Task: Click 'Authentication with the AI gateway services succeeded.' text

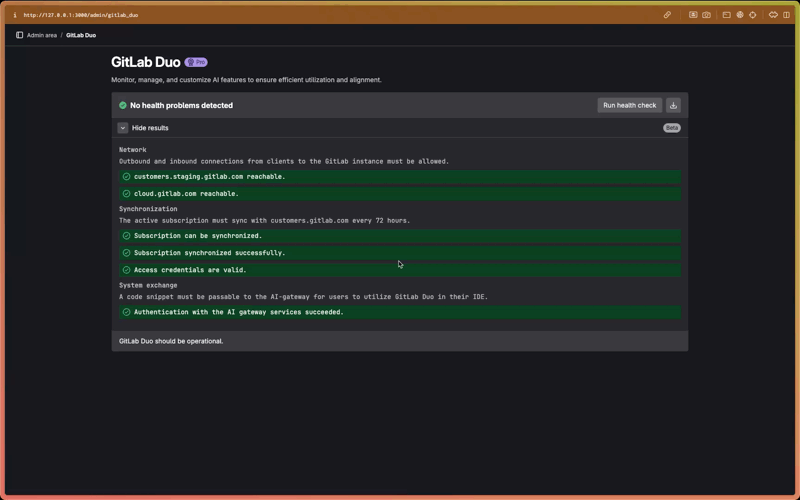Action: [x=239, y=312]
